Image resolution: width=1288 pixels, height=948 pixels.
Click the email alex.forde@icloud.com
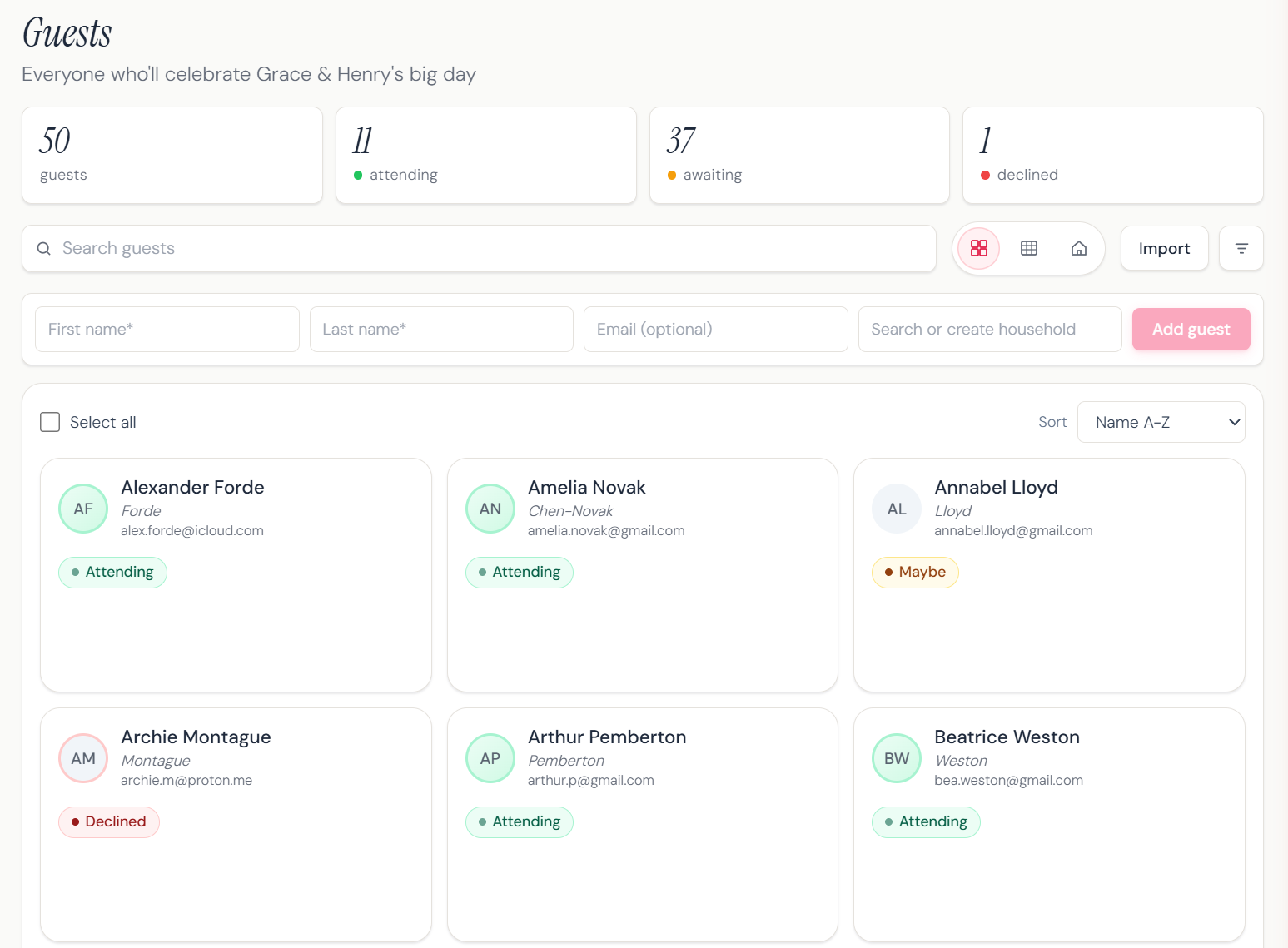[192, 530]
